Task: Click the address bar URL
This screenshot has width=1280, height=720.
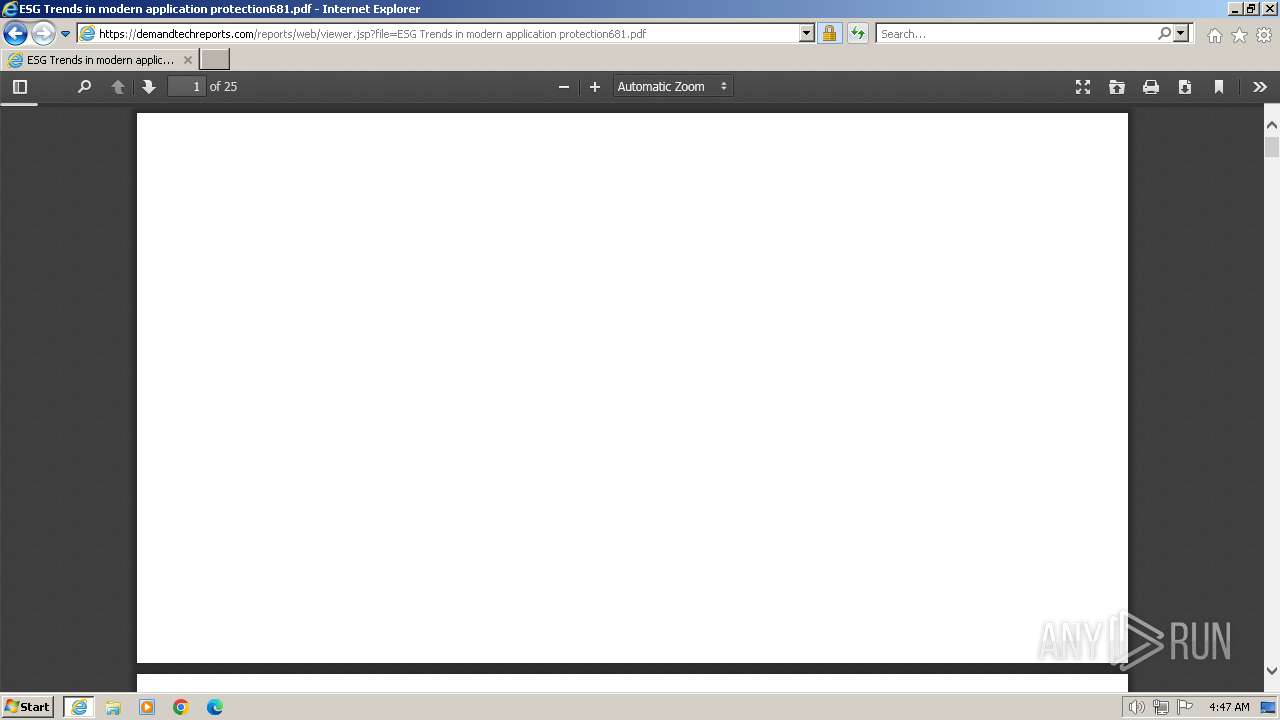Action: (372, 34)
